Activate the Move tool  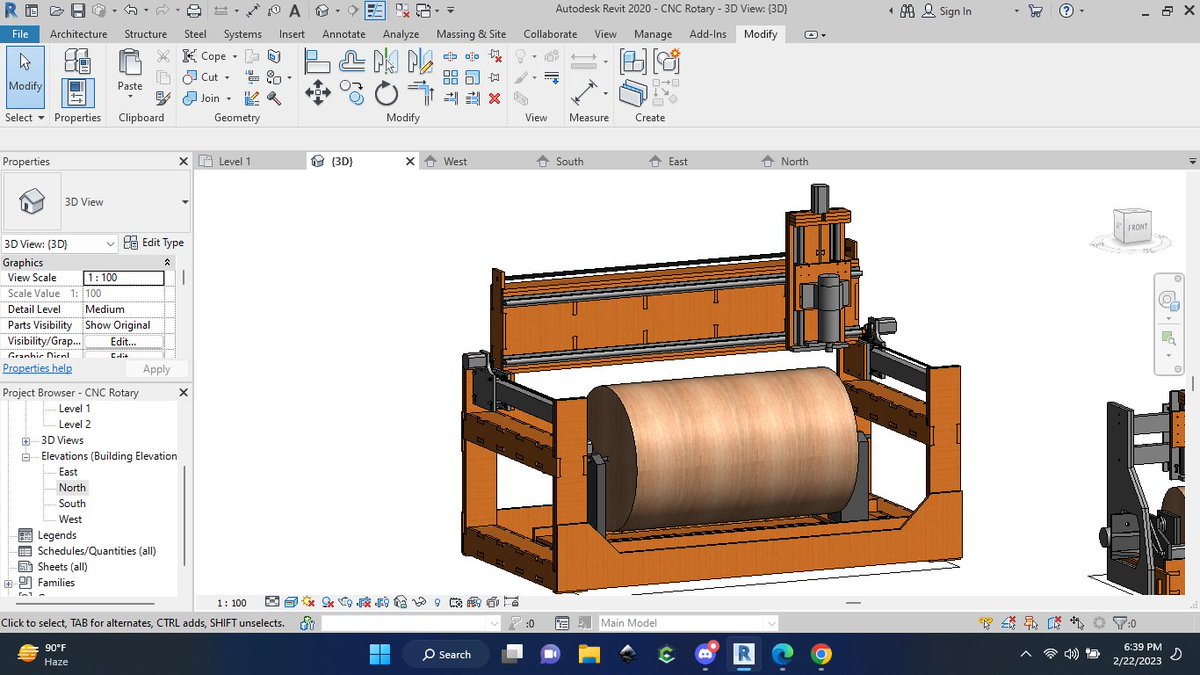click(x=317, y=92)
